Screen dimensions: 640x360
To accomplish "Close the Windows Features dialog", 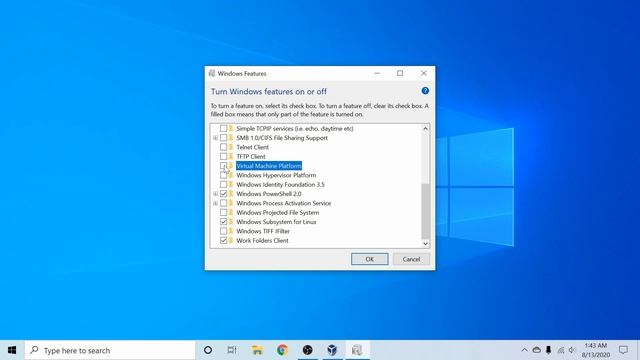I will coord(424,73).
